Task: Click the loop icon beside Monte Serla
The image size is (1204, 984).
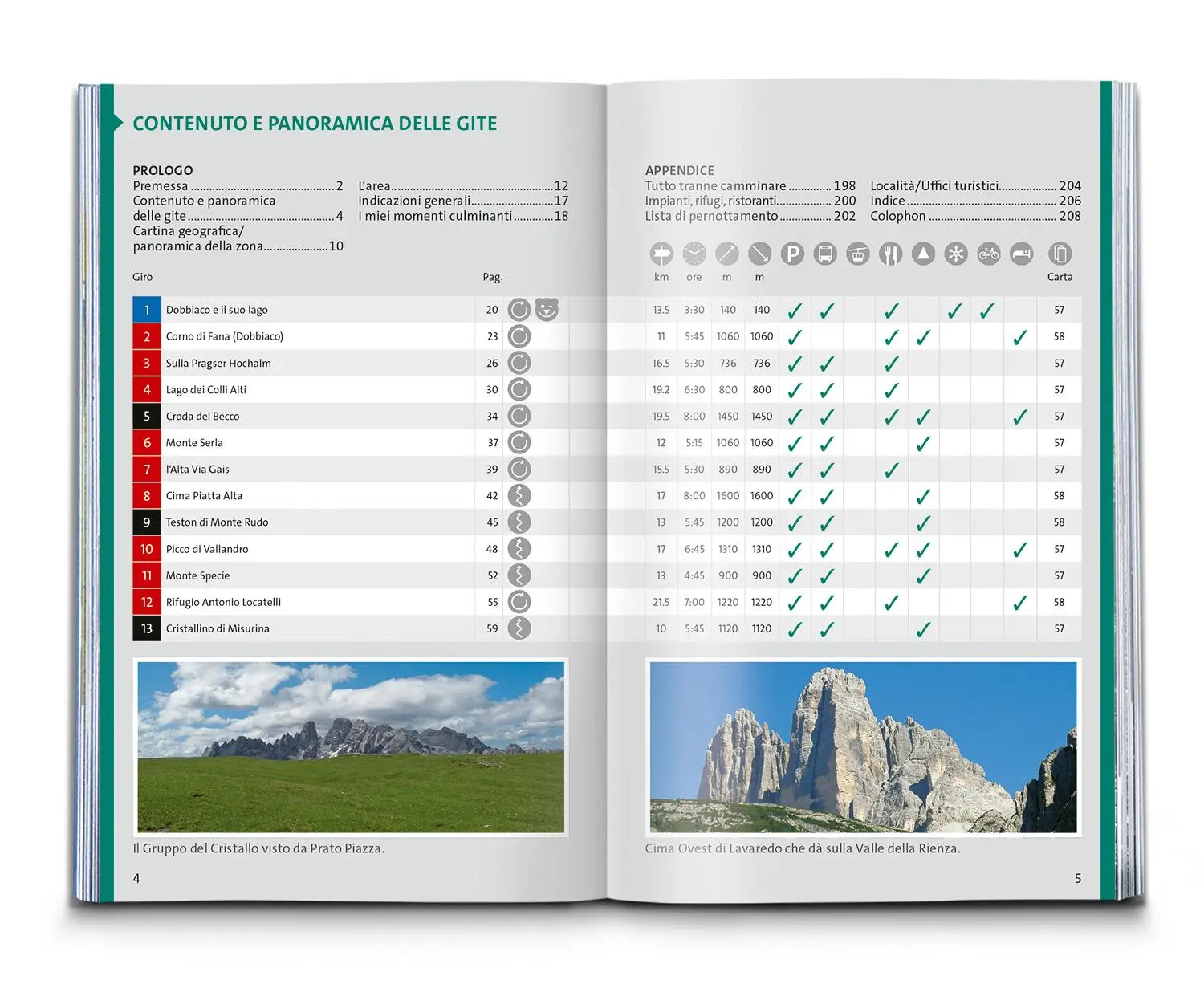Action: coord(519,442)
